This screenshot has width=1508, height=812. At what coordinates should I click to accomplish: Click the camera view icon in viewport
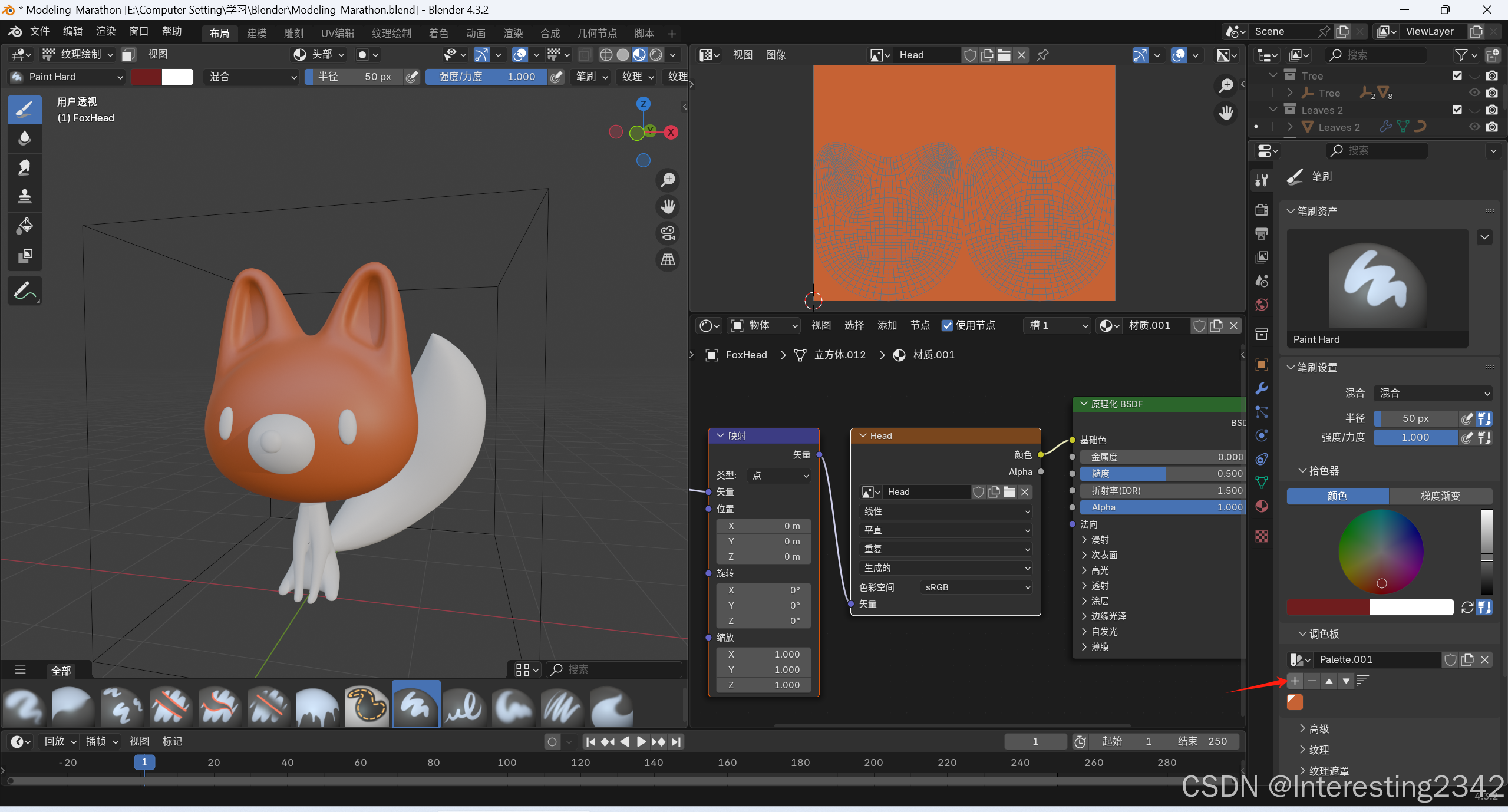[x=668, y=233]
